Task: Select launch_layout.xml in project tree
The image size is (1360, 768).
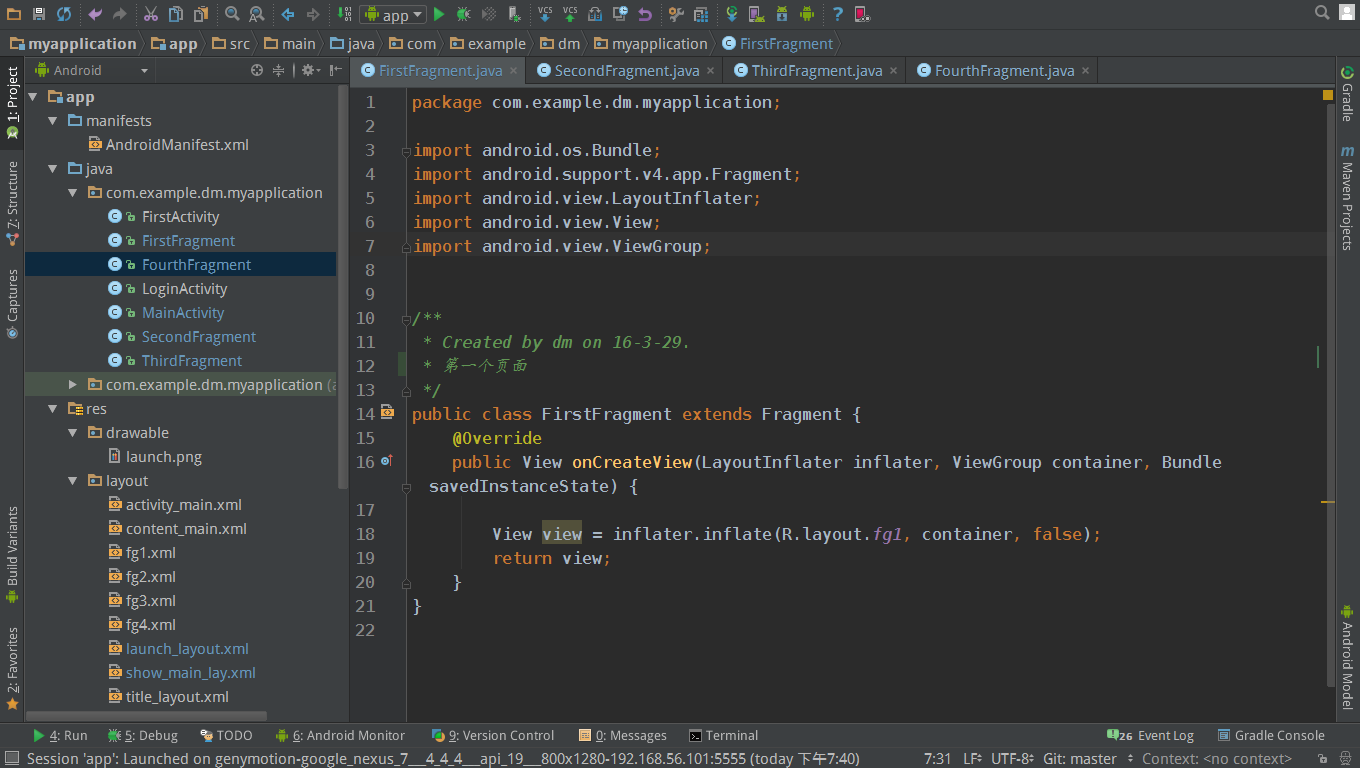Action: point(179,649)
